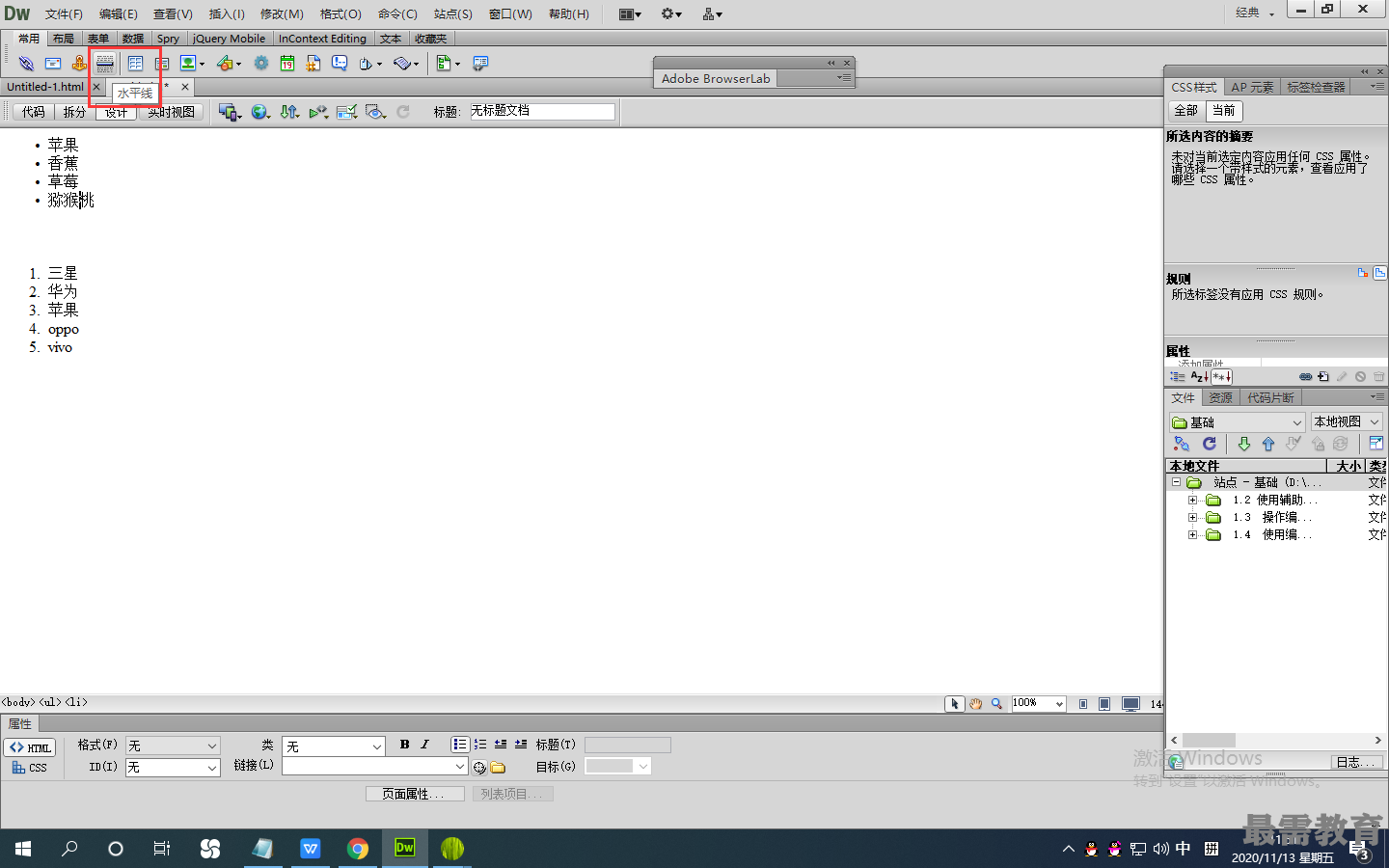This screenshot has height=868, width=1389.
Task: Switch Properties to CSS mode
Action: pos(31,768)
